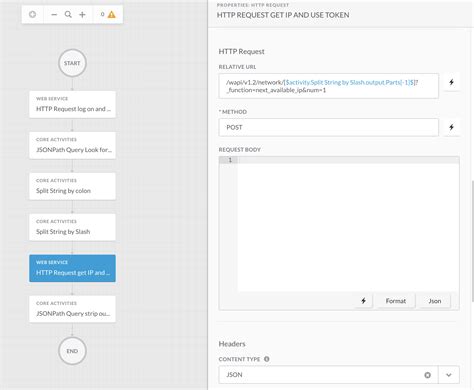Click in the Relative URL field
Screen dimensions: 474x390
point(328,86)
